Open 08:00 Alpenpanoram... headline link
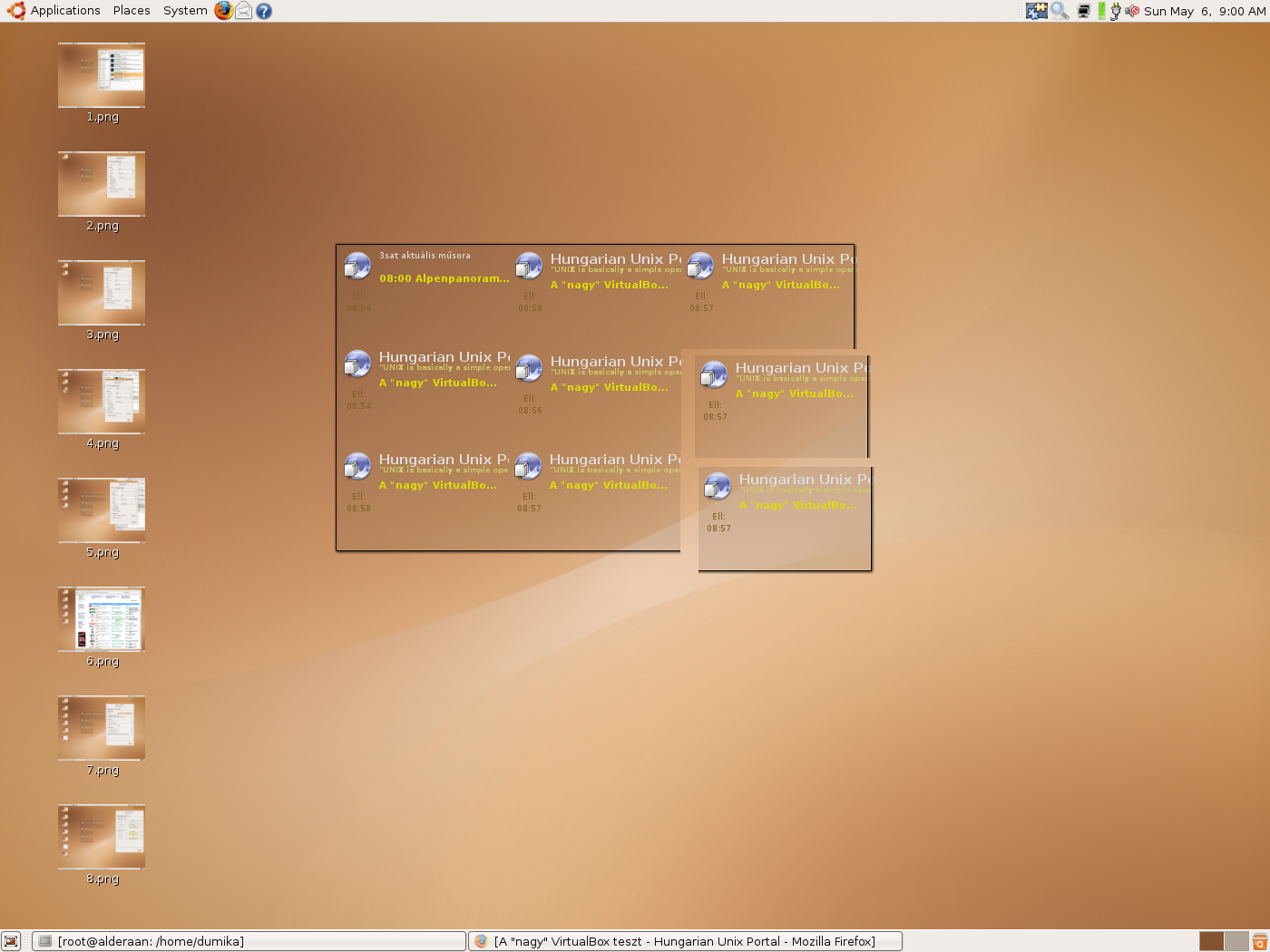The height and width of the screenshot is (952, 1270). point(444,278)
